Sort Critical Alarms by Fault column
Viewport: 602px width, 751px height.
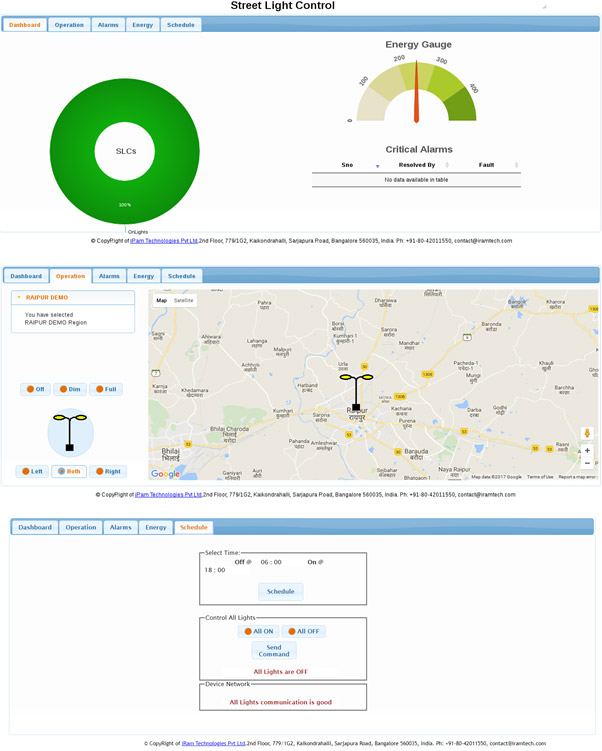486,165
